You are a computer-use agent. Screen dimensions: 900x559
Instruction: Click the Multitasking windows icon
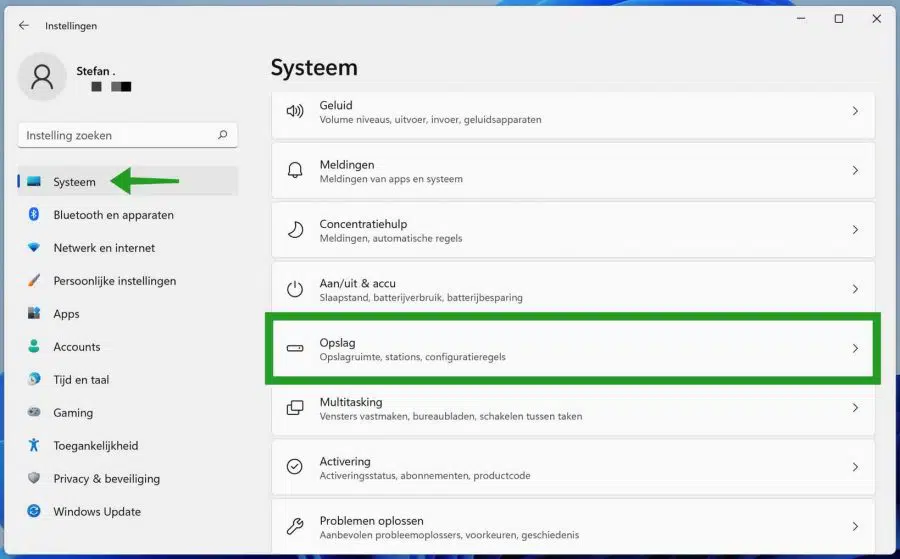(x=295, y=407)
